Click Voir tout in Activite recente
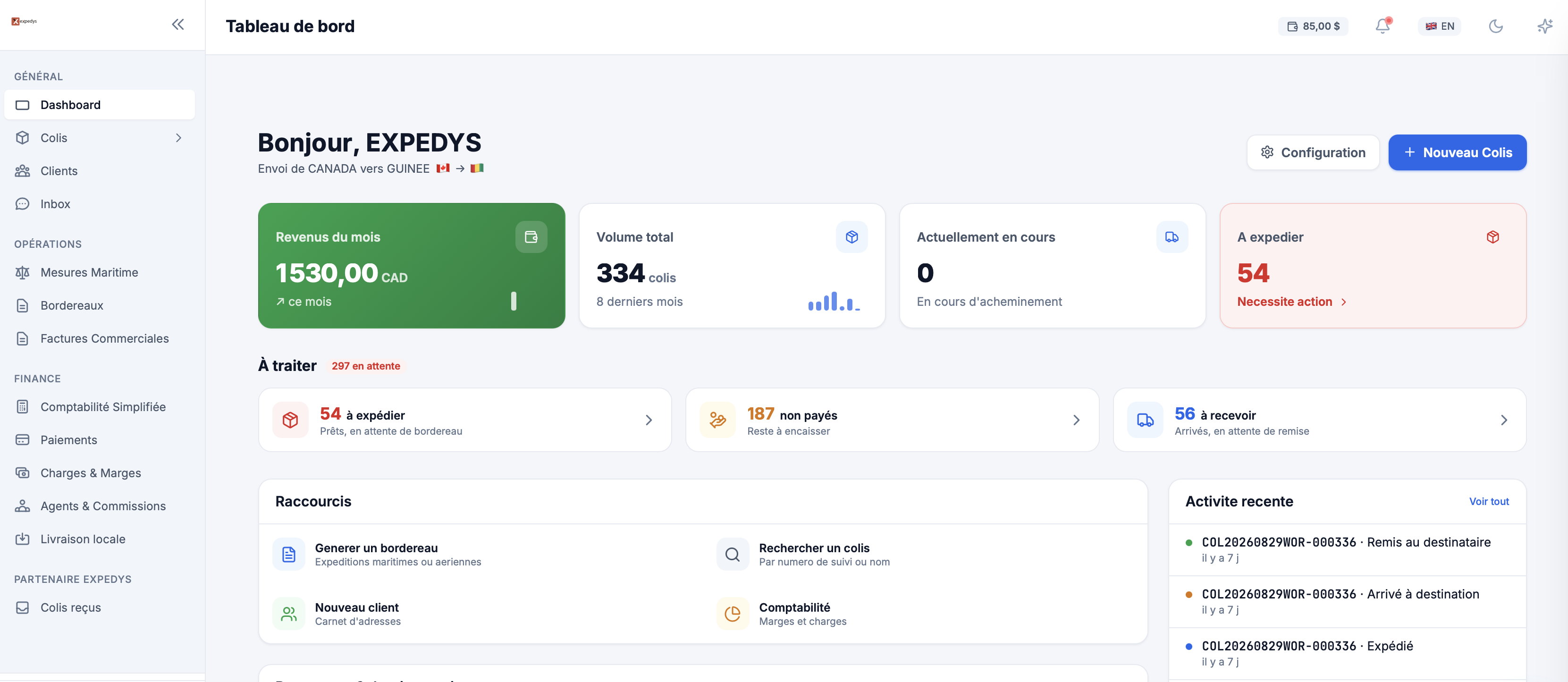Image resolution: width=1568 pixels, height=682 pixels. click(x=1489, y=501)
